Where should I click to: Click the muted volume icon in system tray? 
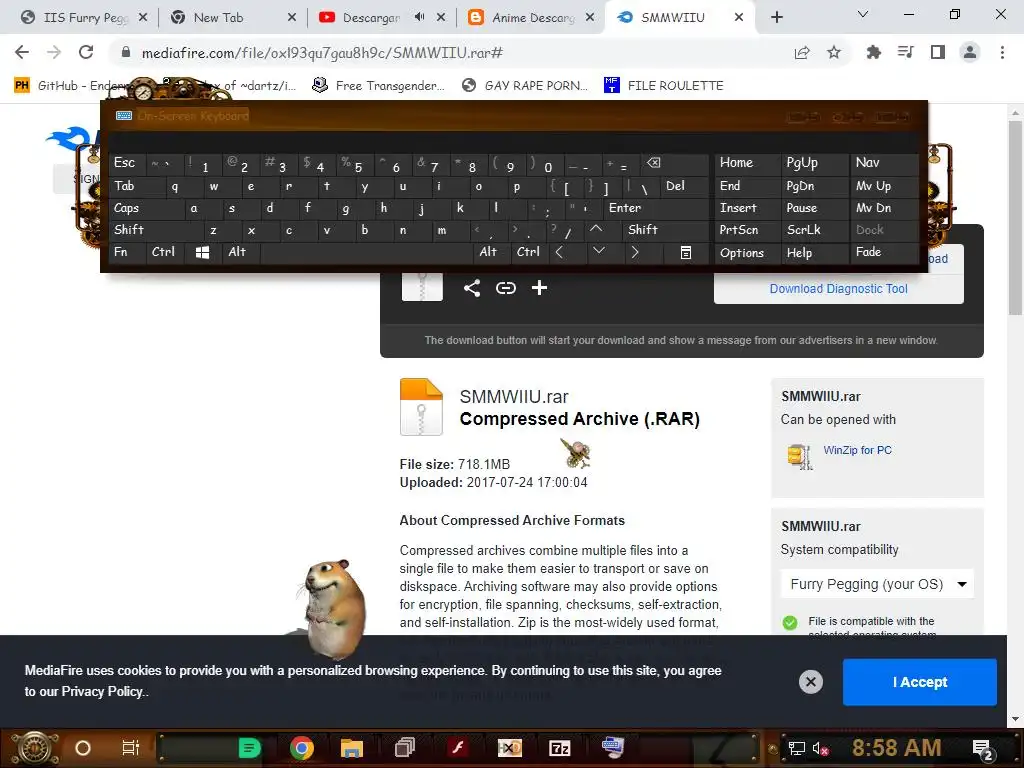(x=820, y=748)
